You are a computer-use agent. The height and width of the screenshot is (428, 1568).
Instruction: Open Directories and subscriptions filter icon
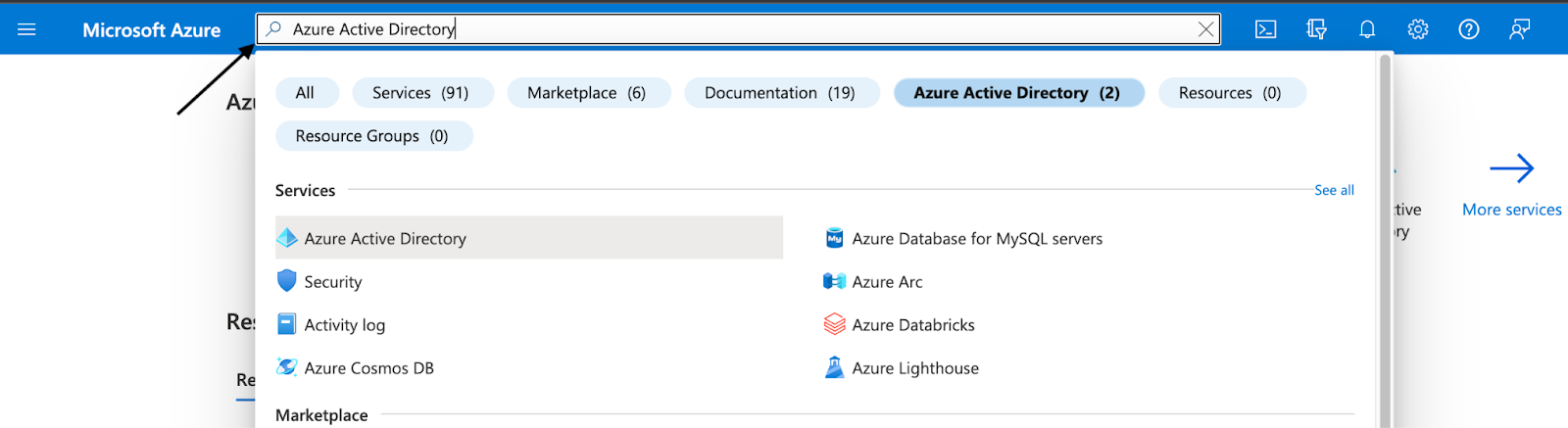pyautogui.click(x=1316, y=29)
